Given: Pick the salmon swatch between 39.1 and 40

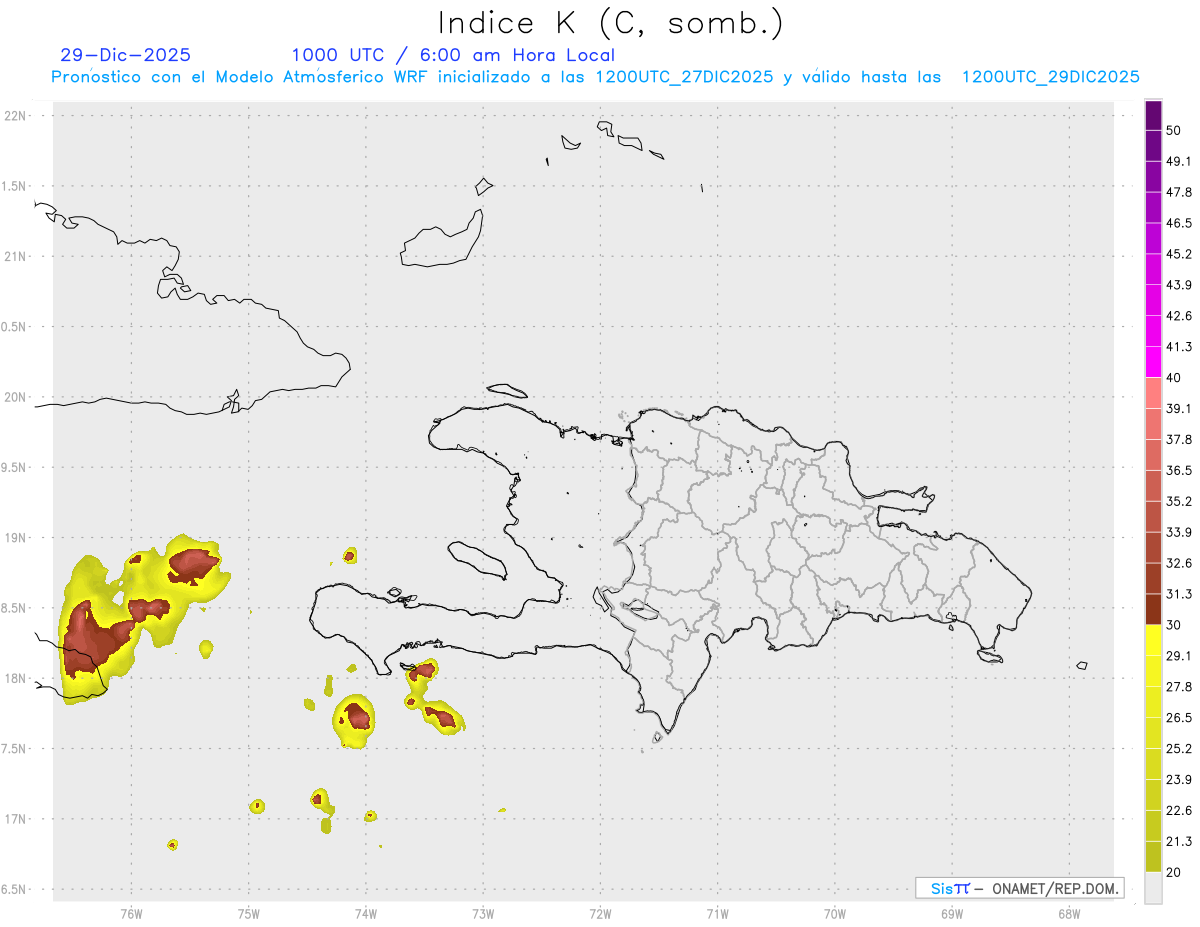Looking at the screenshot, I should (1154, 393).
